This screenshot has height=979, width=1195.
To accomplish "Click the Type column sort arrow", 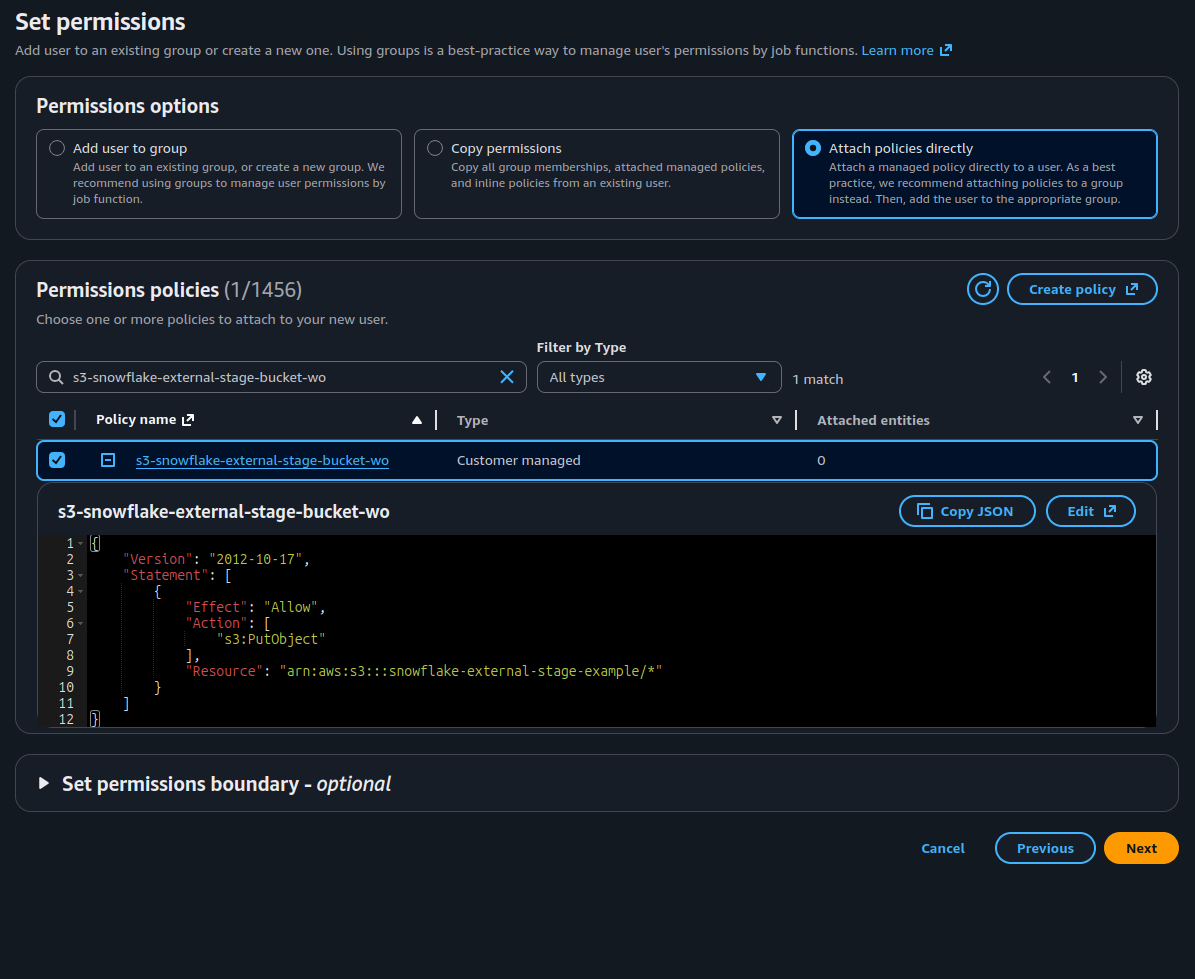I will [x=777, y=421].
